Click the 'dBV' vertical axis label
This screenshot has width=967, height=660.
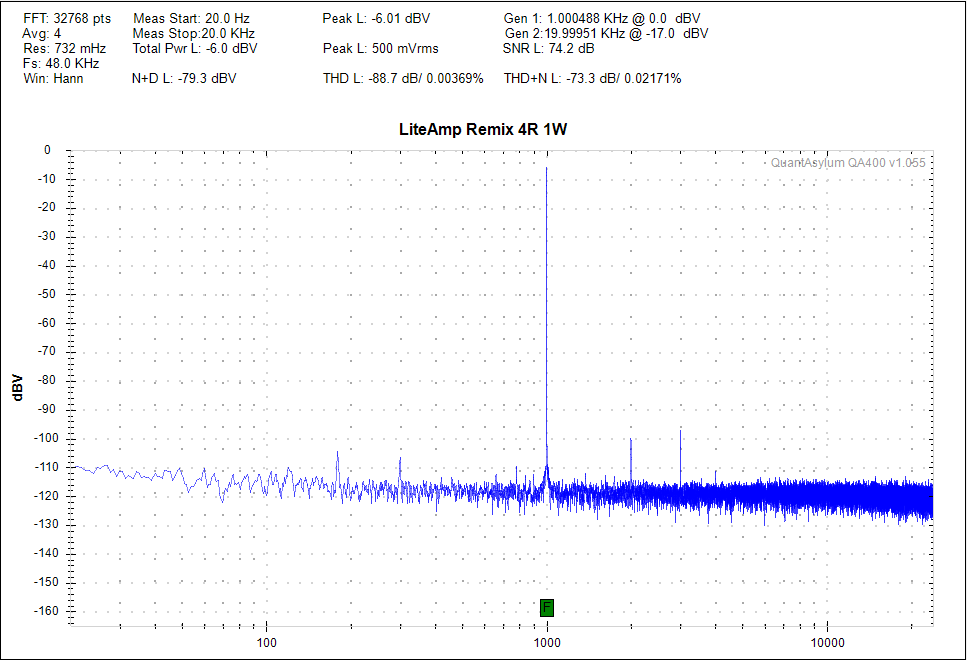[17, 387]
